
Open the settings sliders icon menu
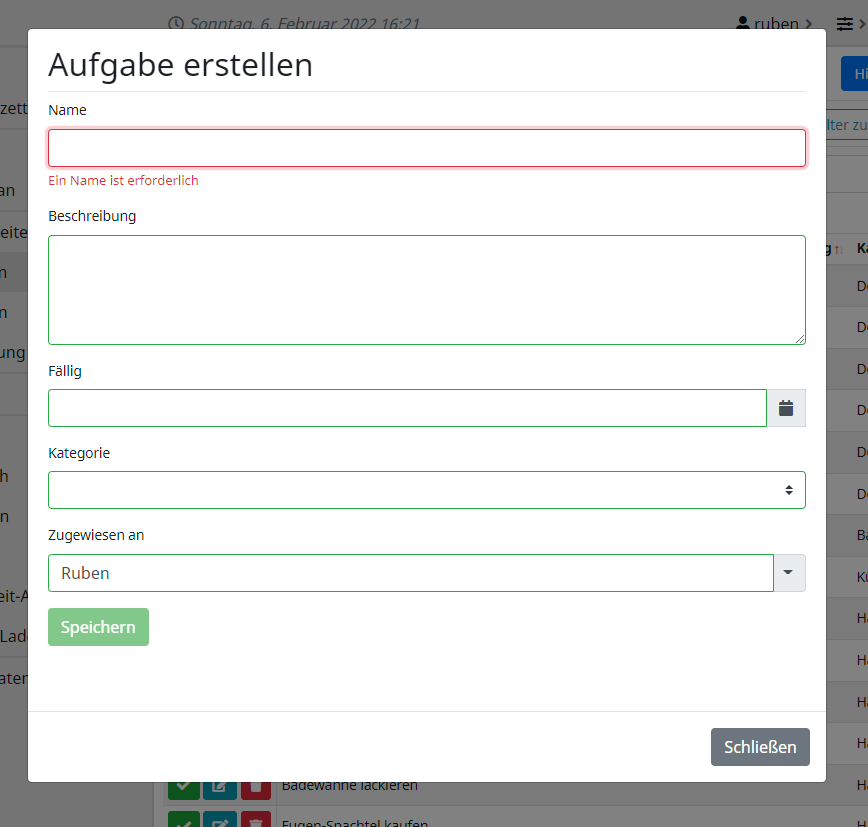coord(850,24)
